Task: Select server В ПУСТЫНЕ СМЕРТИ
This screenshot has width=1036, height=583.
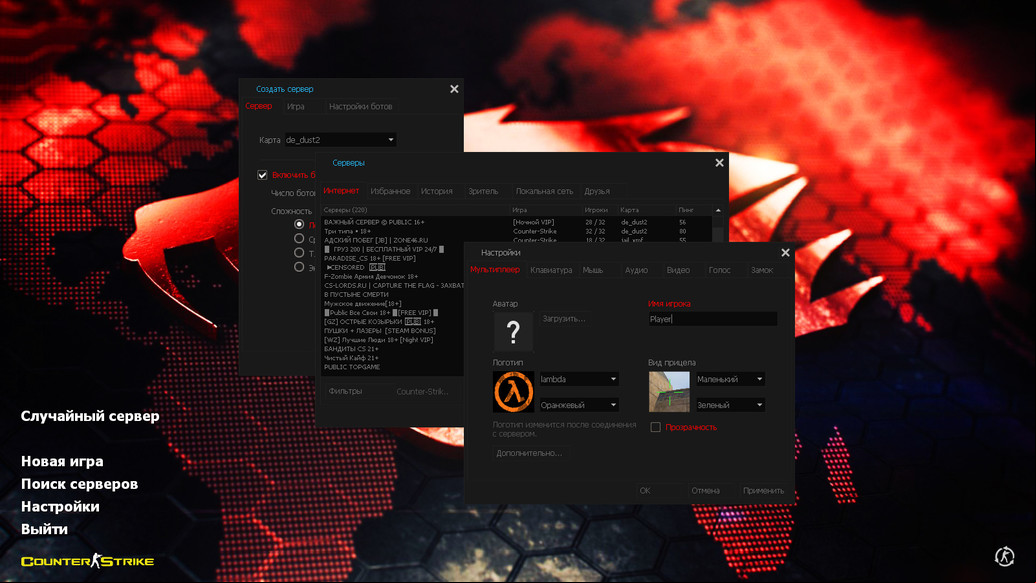Action: pyautogui.click(x=392, y=294)
